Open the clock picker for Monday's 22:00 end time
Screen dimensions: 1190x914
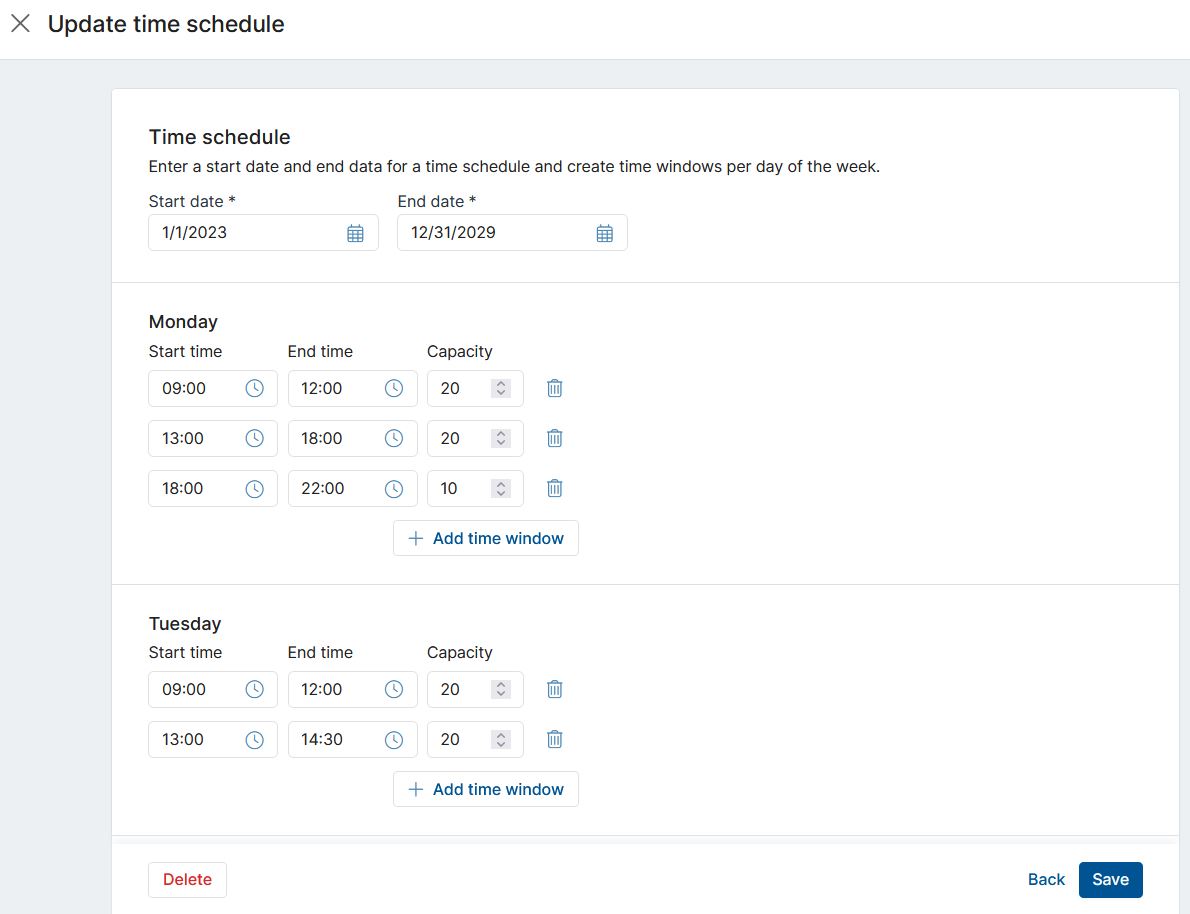pos(395,488)
